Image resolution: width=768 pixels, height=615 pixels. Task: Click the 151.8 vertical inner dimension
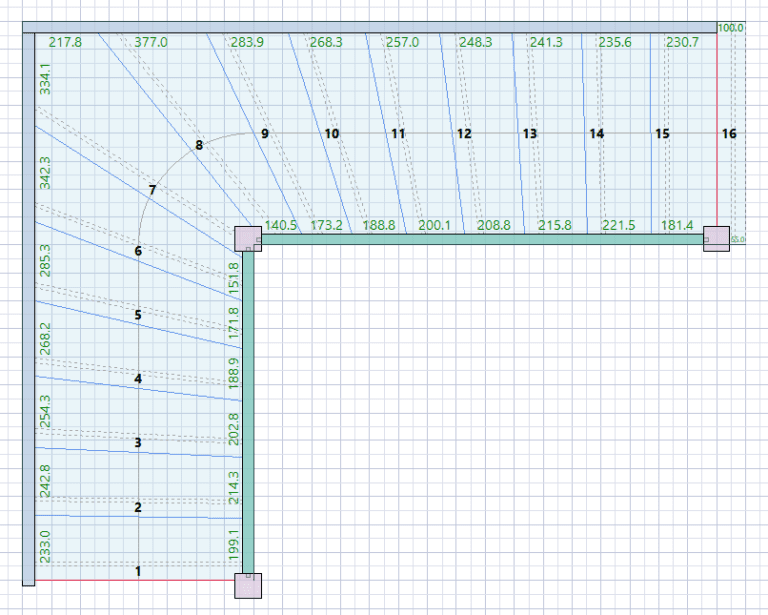[x=234, y=277]
